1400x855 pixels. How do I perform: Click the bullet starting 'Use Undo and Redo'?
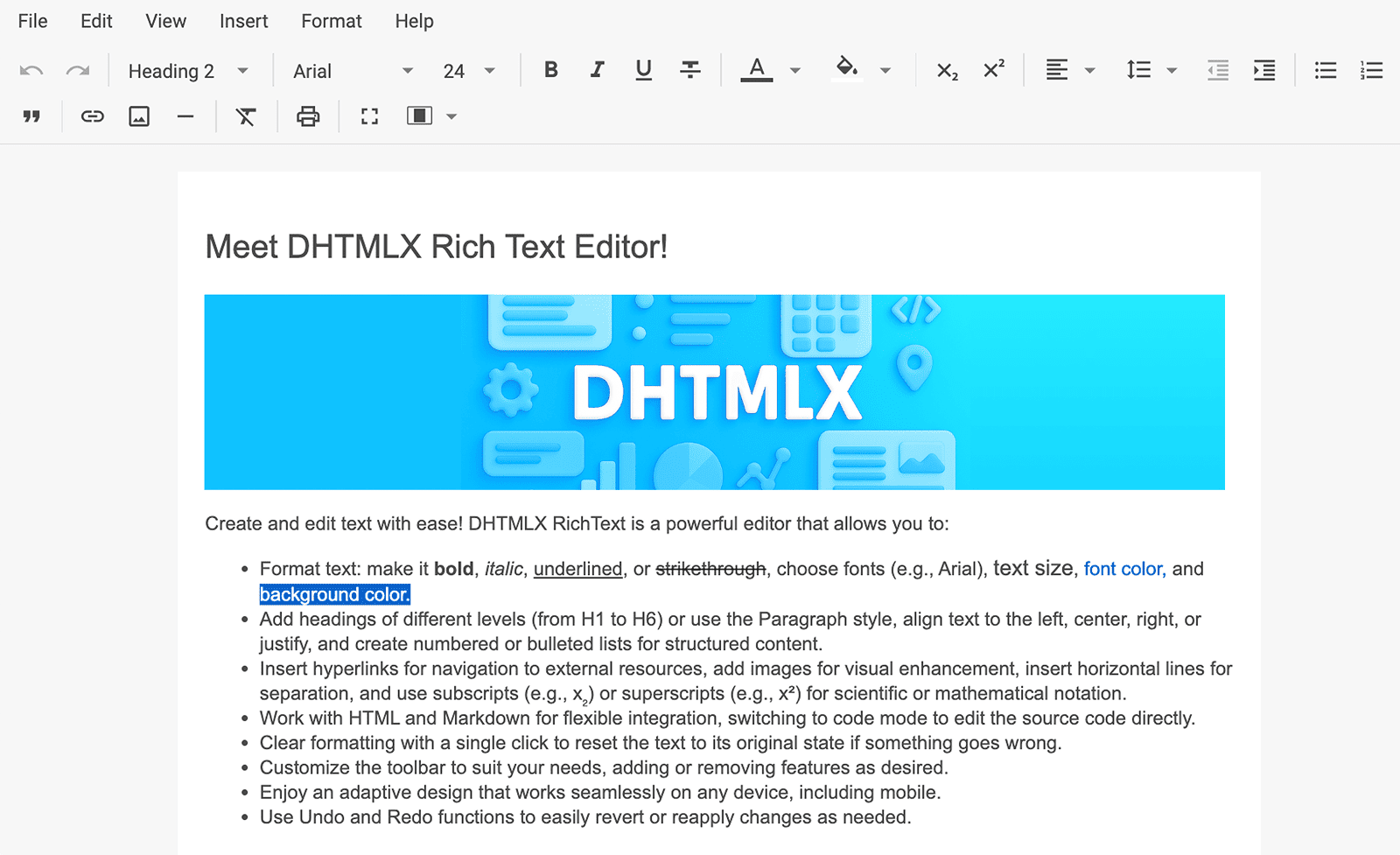point(585,817)
